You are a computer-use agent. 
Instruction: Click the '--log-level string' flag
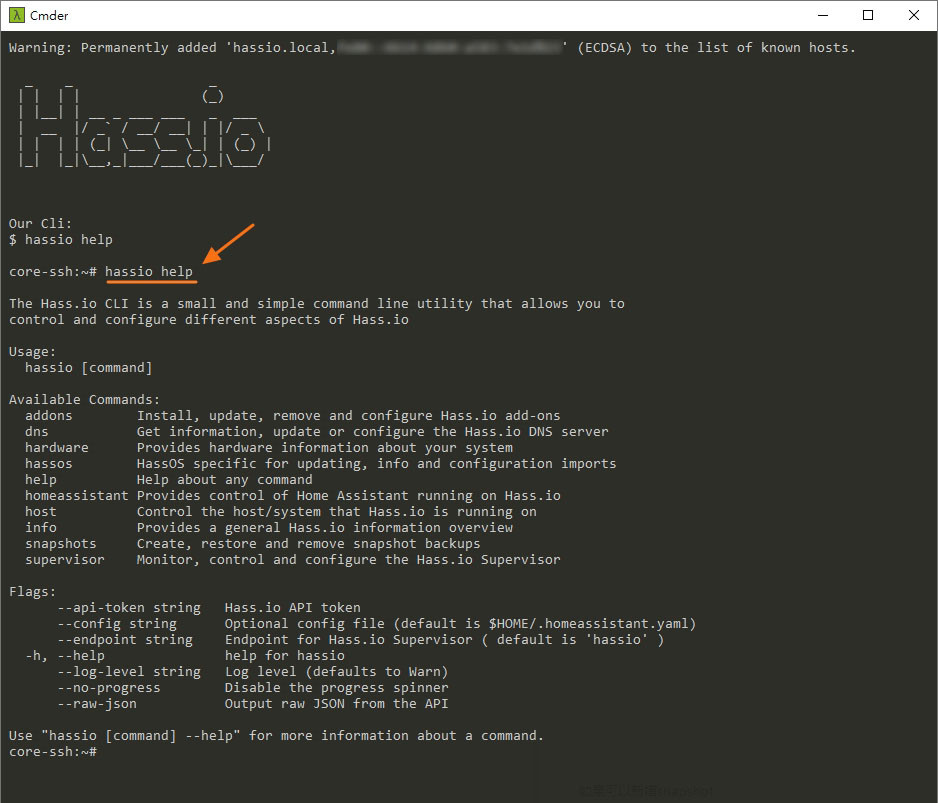tap(129, 672)
